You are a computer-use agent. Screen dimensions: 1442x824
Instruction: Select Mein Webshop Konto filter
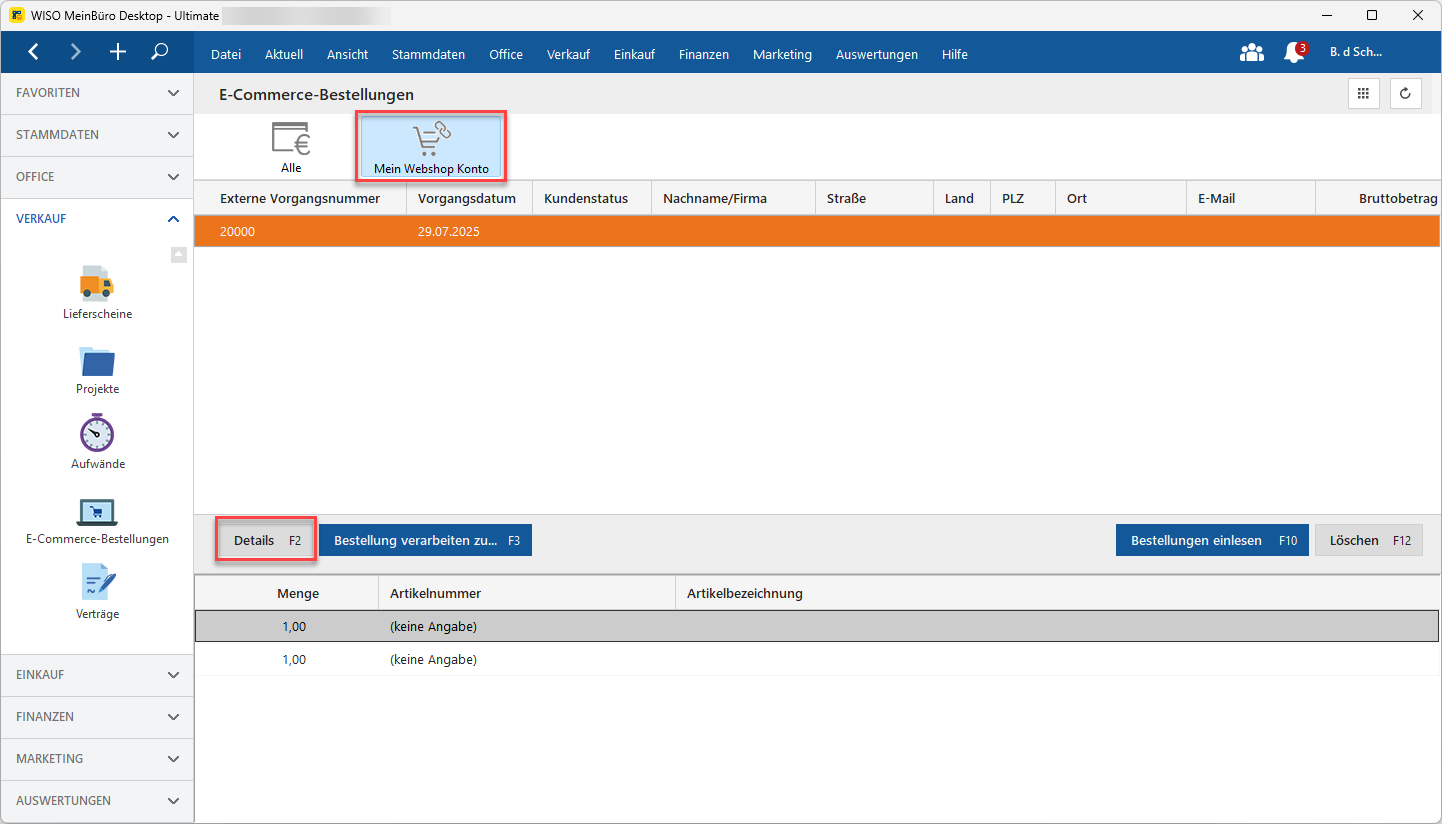[x=431, y=148]
